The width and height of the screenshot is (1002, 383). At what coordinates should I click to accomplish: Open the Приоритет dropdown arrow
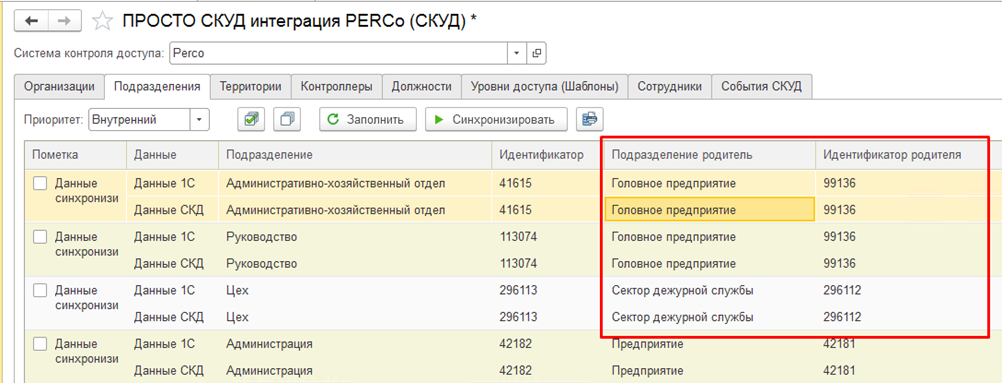click(x=200, y=120)
